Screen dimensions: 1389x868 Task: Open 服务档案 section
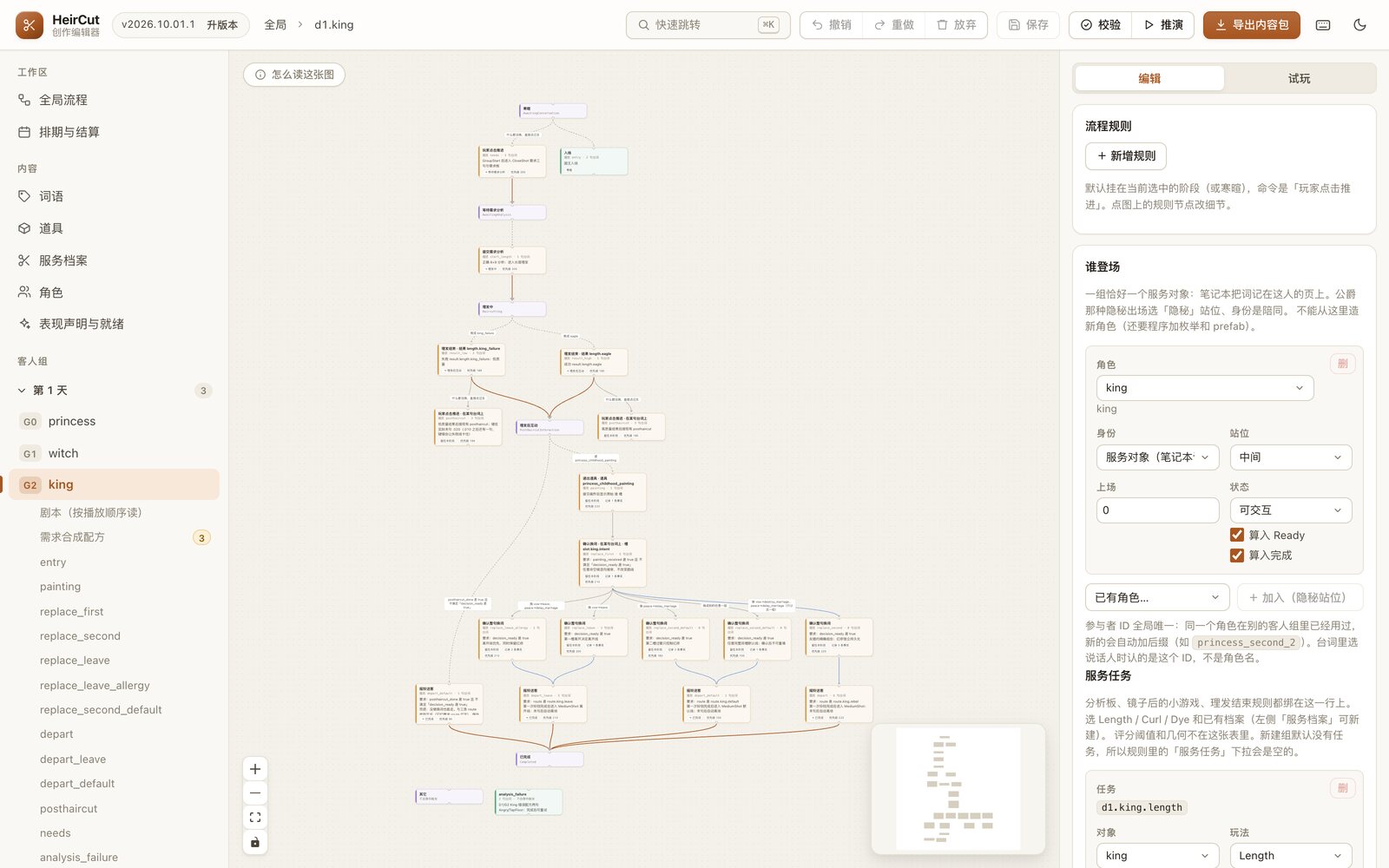[114, 260]
